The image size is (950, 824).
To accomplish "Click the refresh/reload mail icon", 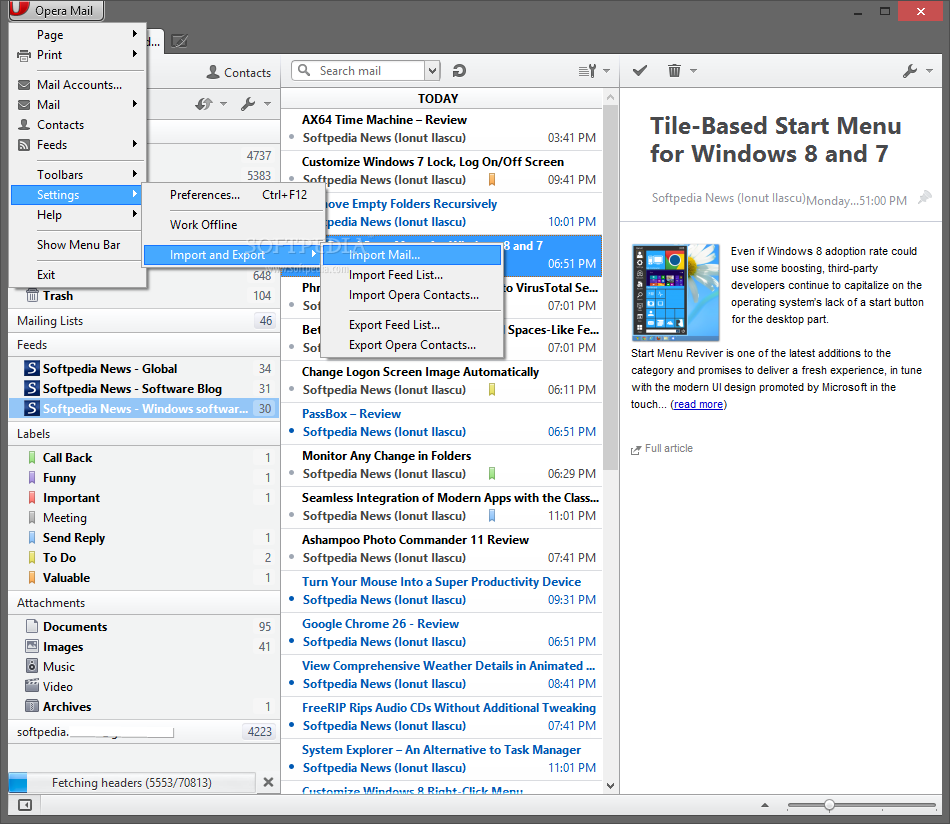I will (x=459, y=71).
